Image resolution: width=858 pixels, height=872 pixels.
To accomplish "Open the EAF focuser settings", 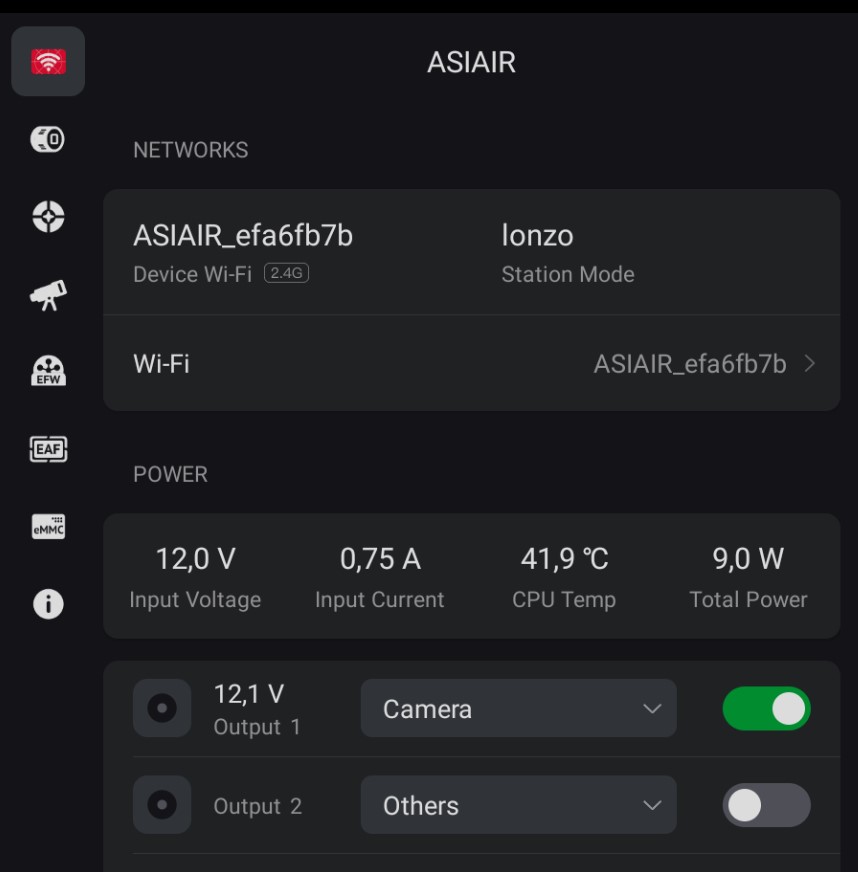I will point(48,449).
